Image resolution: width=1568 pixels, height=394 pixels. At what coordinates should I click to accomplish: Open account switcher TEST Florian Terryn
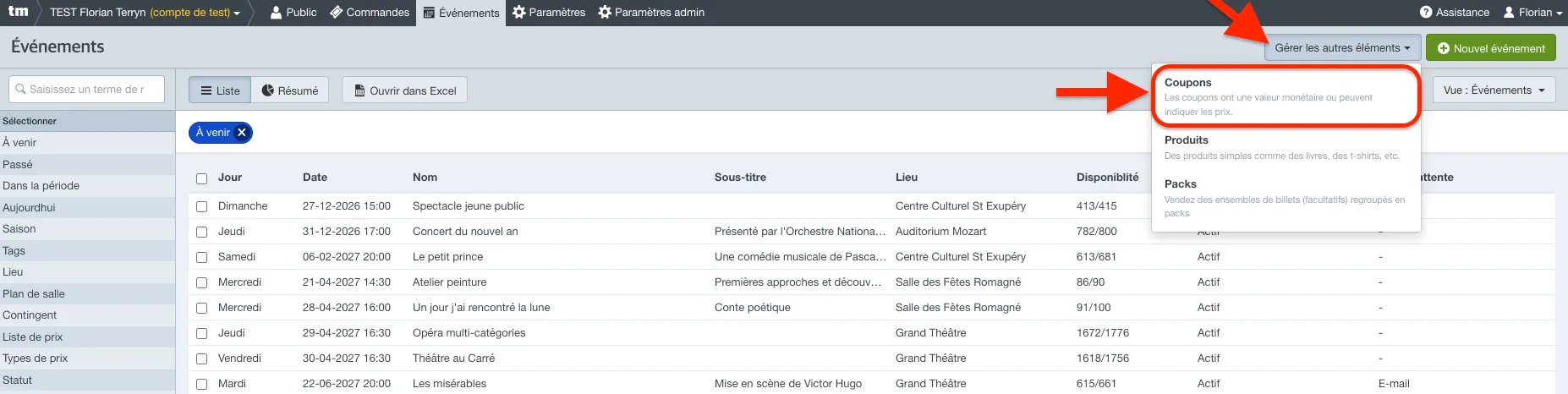click(145, 13)
